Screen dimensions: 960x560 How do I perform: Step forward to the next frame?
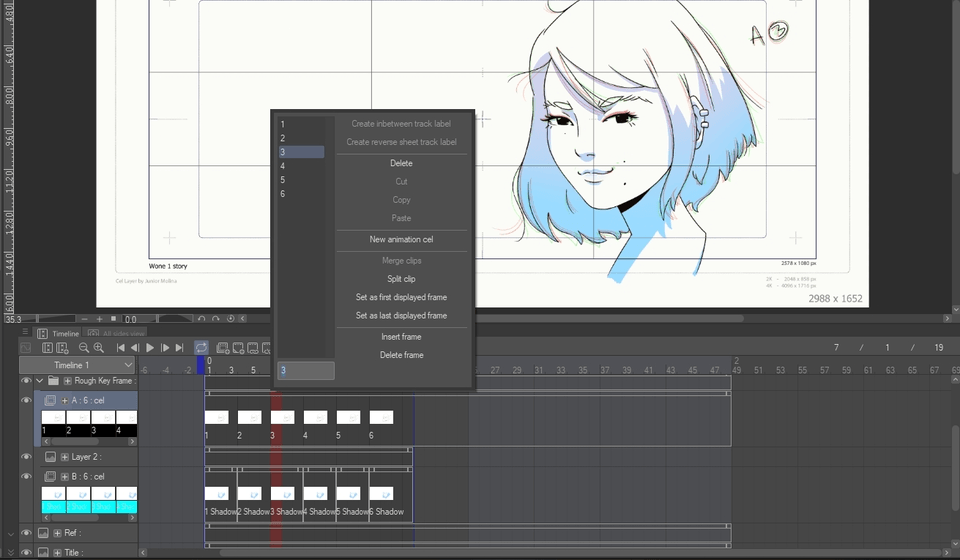click(x=165, y=348)
